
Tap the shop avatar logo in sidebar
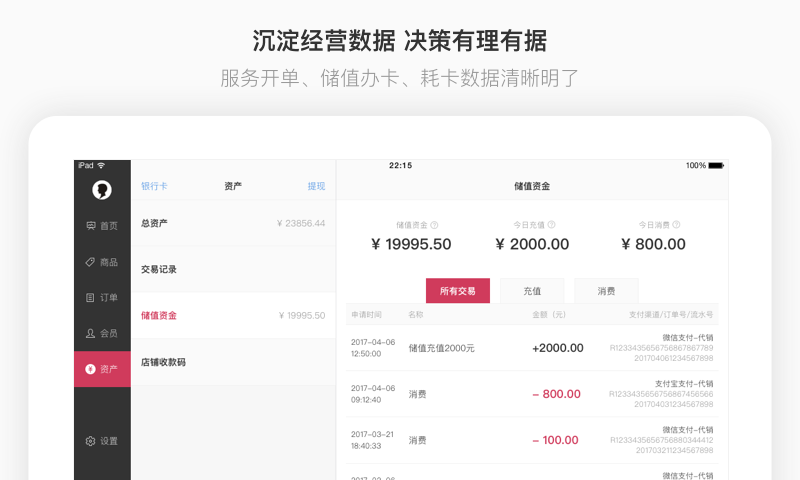pos(102,189)
